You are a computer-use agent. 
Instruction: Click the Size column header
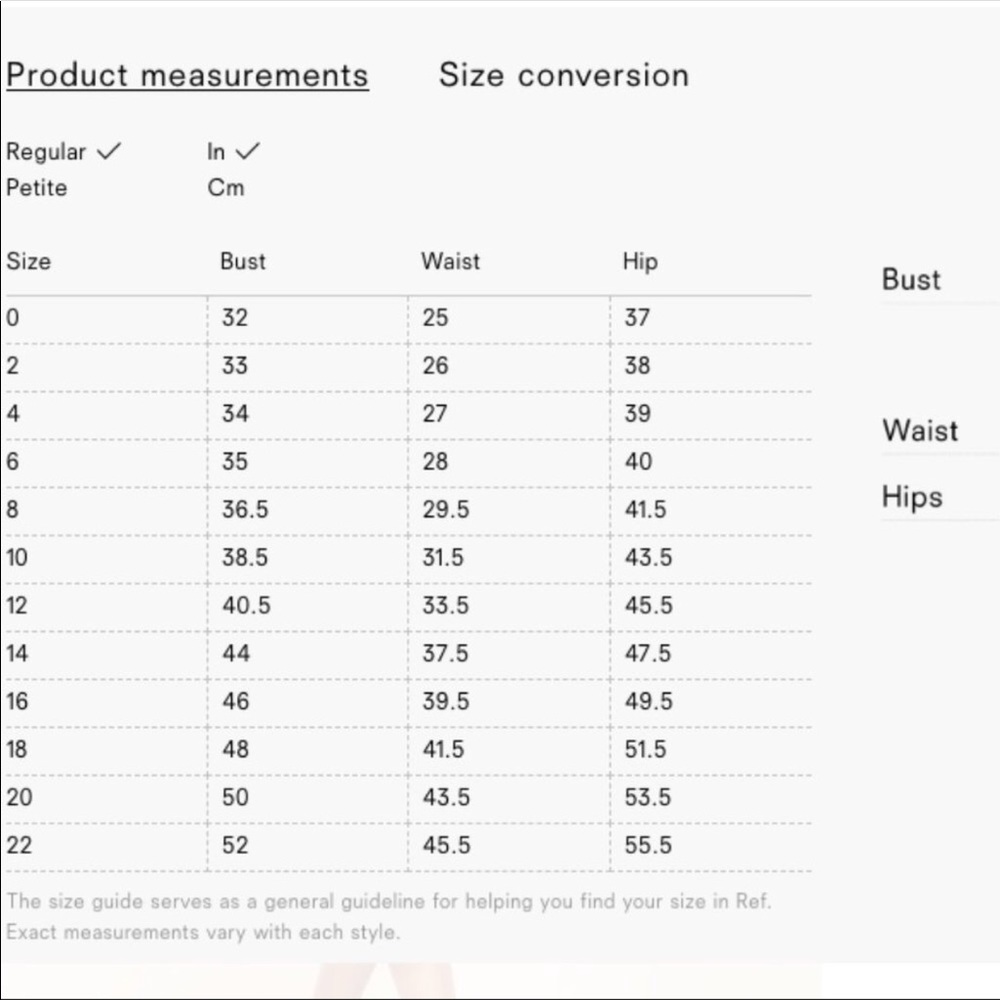[x=29, y=261]
